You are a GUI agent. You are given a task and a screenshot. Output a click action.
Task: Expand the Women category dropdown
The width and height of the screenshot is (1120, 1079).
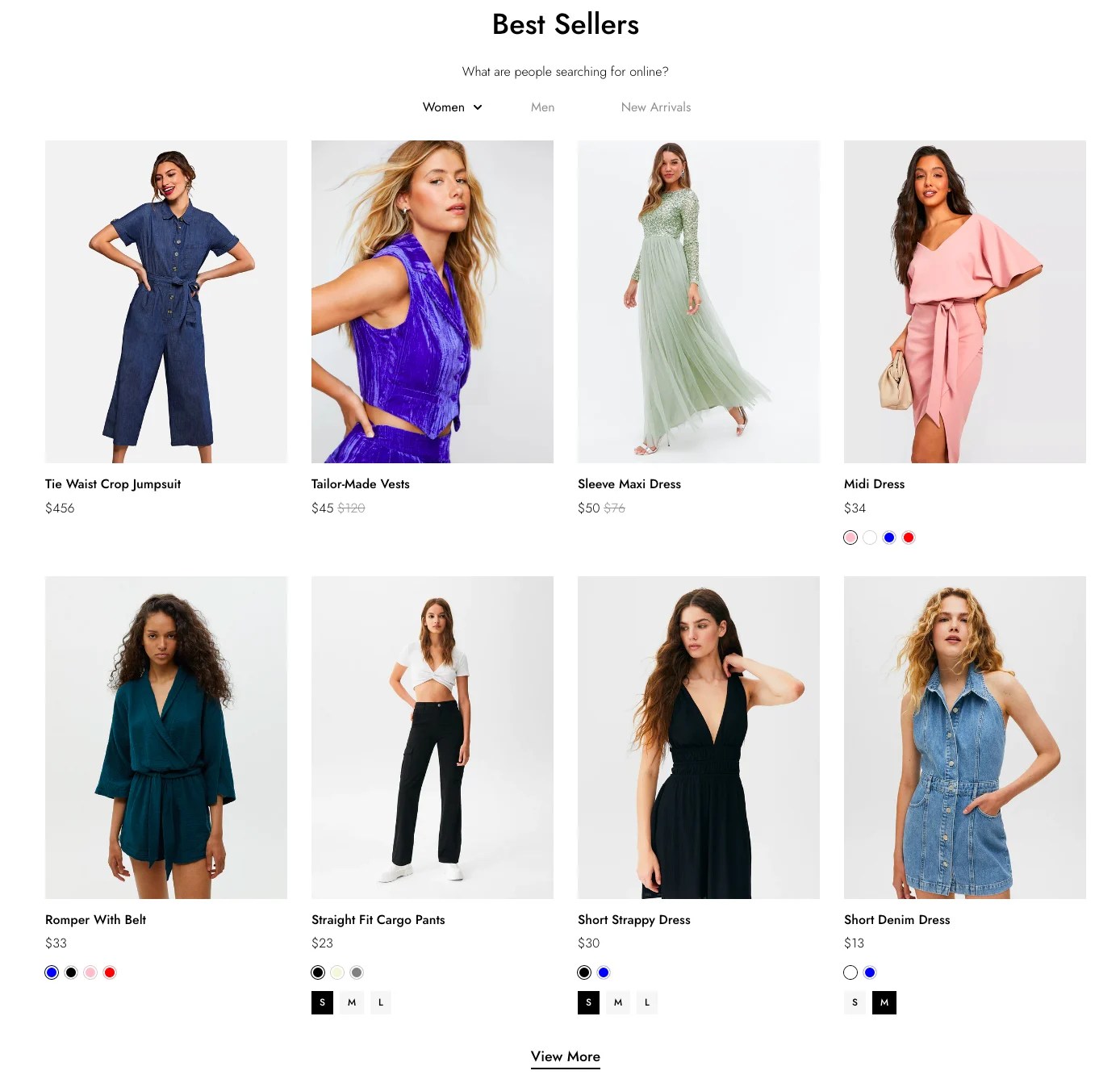point(452,107)
